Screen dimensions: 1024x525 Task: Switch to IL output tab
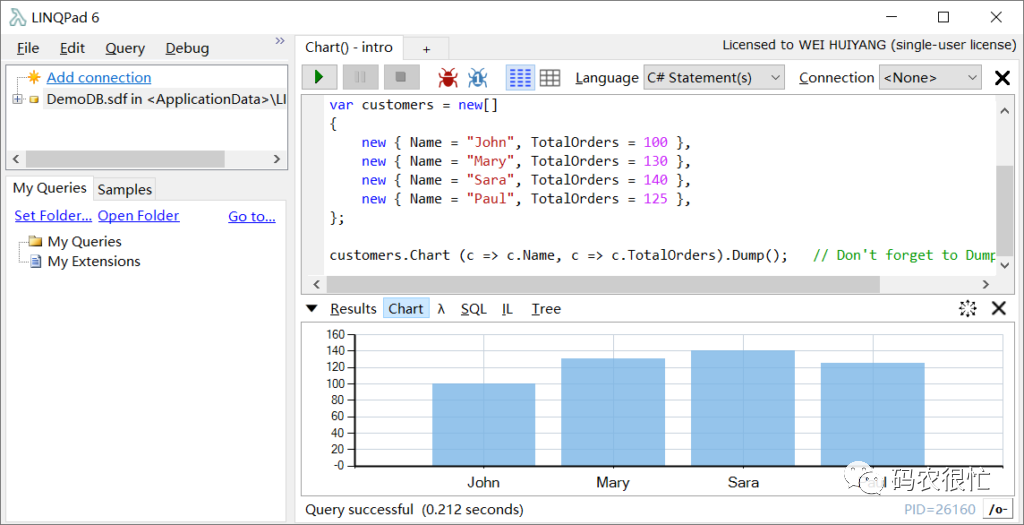coord(507,309)
